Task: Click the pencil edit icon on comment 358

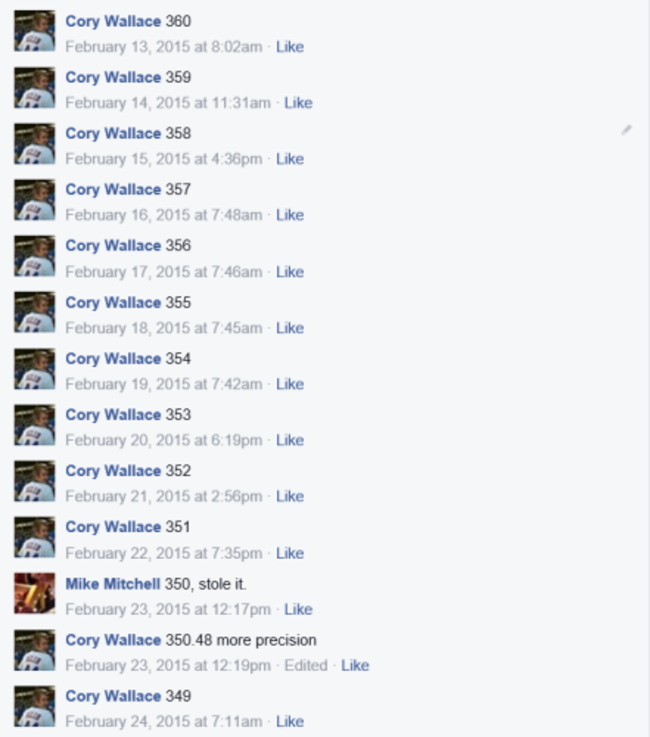Action: click(x=626, y=130)
